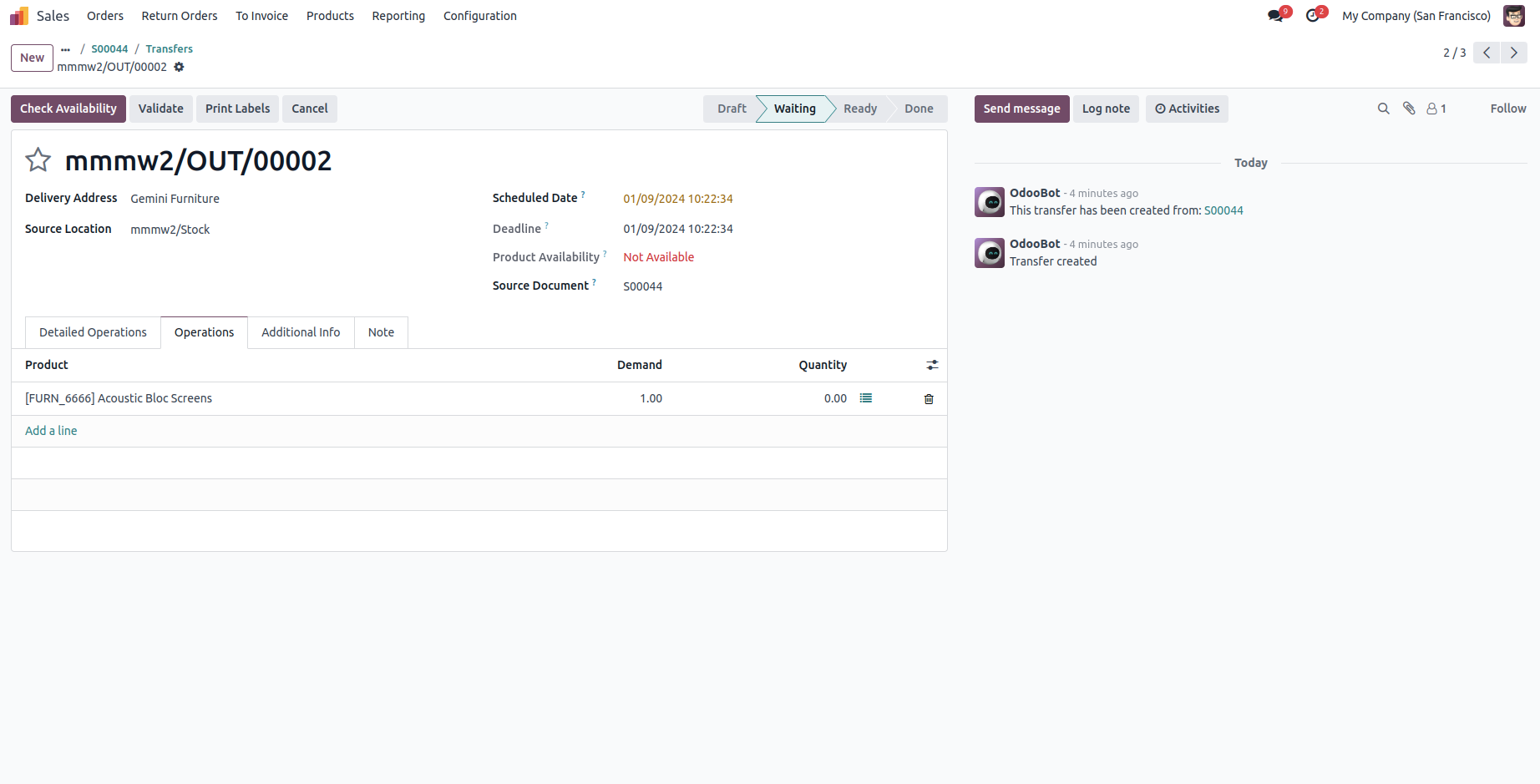Search messages with chatter magnifier icon
The height and width of the screenshot is (784, 1540).
1383,109
